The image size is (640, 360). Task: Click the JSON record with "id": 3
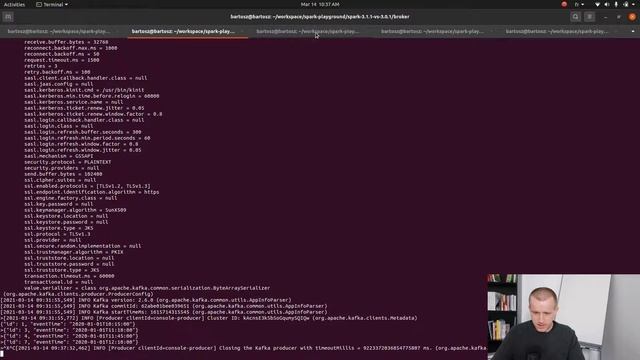[x=69, y=330]
